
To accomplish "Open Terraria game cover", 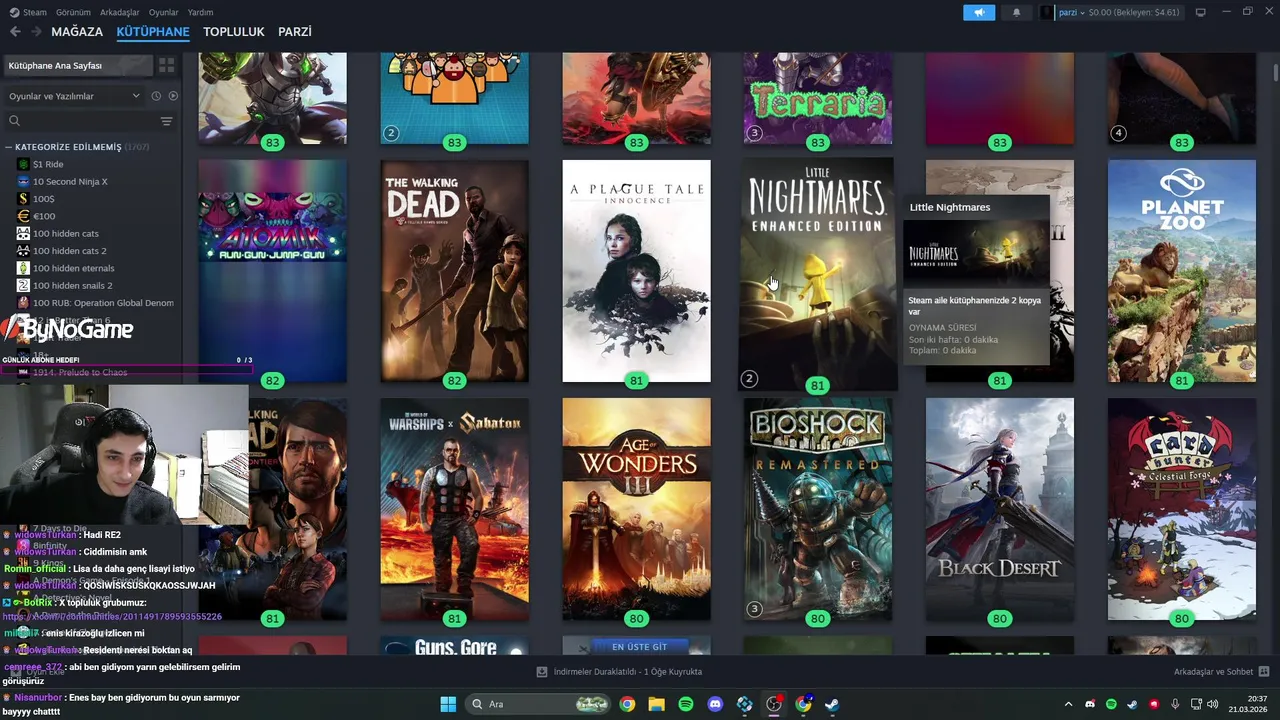I will click(x=818, y=98).
